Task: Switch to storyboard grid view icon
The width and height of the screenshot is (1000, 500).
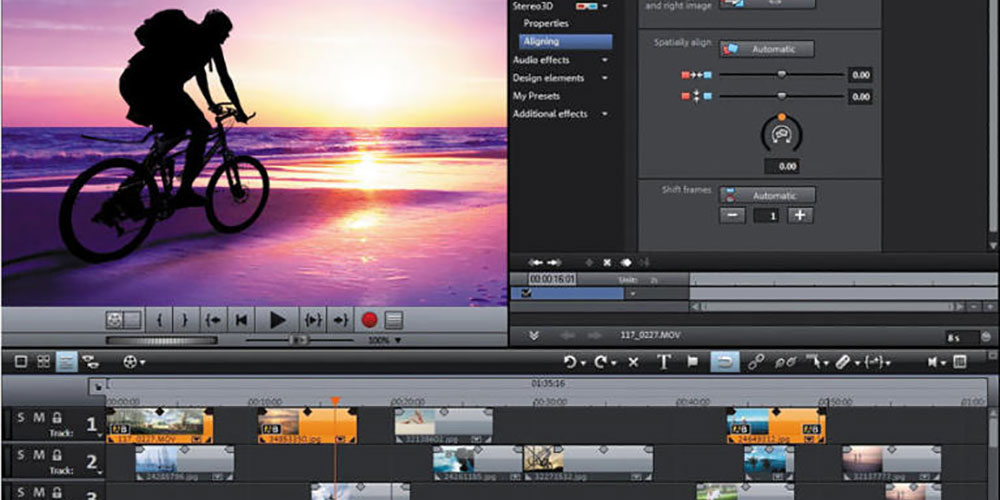Action: [x=43, y=362]
